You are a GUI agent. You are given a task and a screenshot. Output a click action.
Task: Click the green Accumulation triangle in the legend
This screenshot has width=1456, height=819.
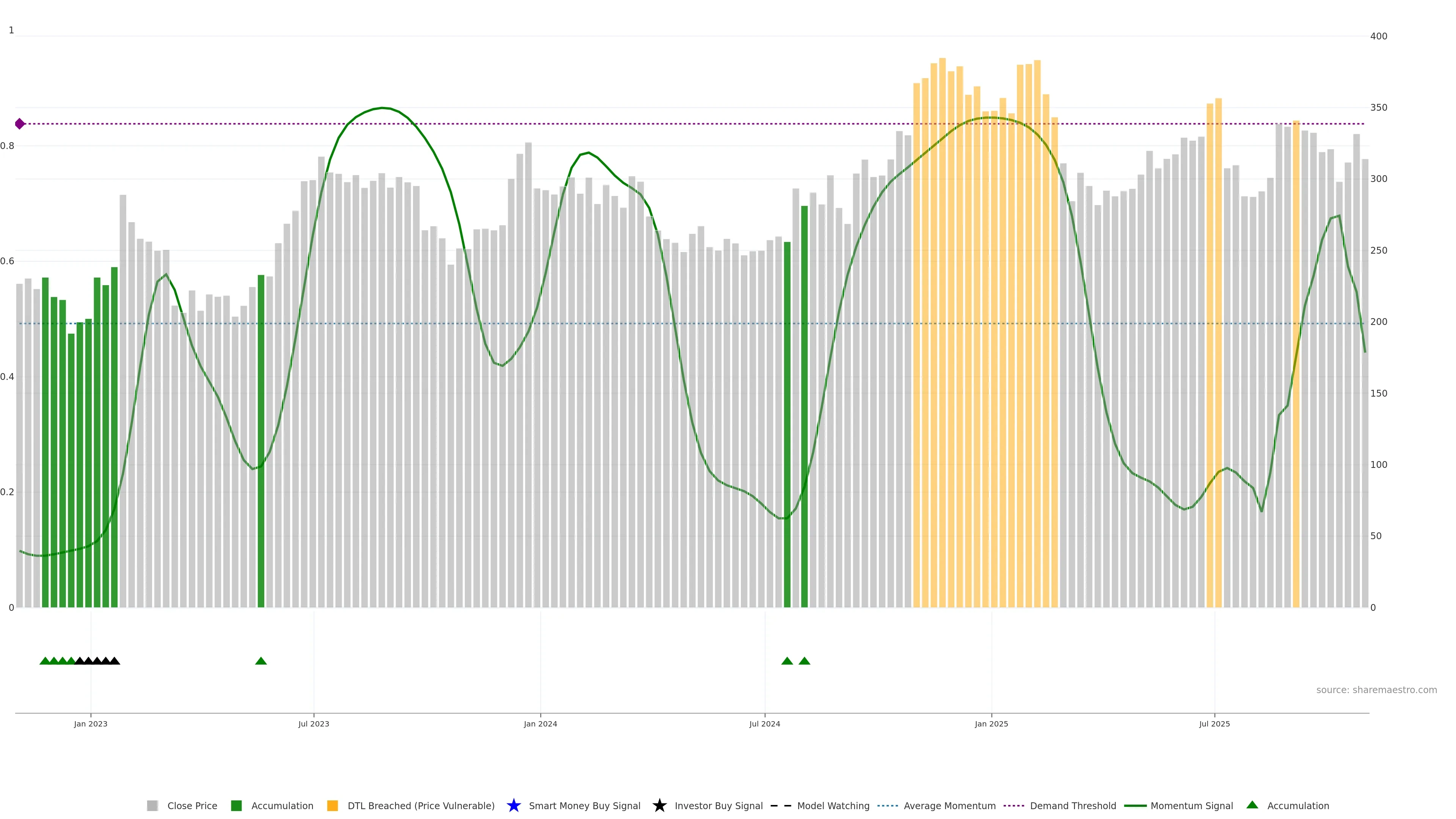coord(1252,805)
